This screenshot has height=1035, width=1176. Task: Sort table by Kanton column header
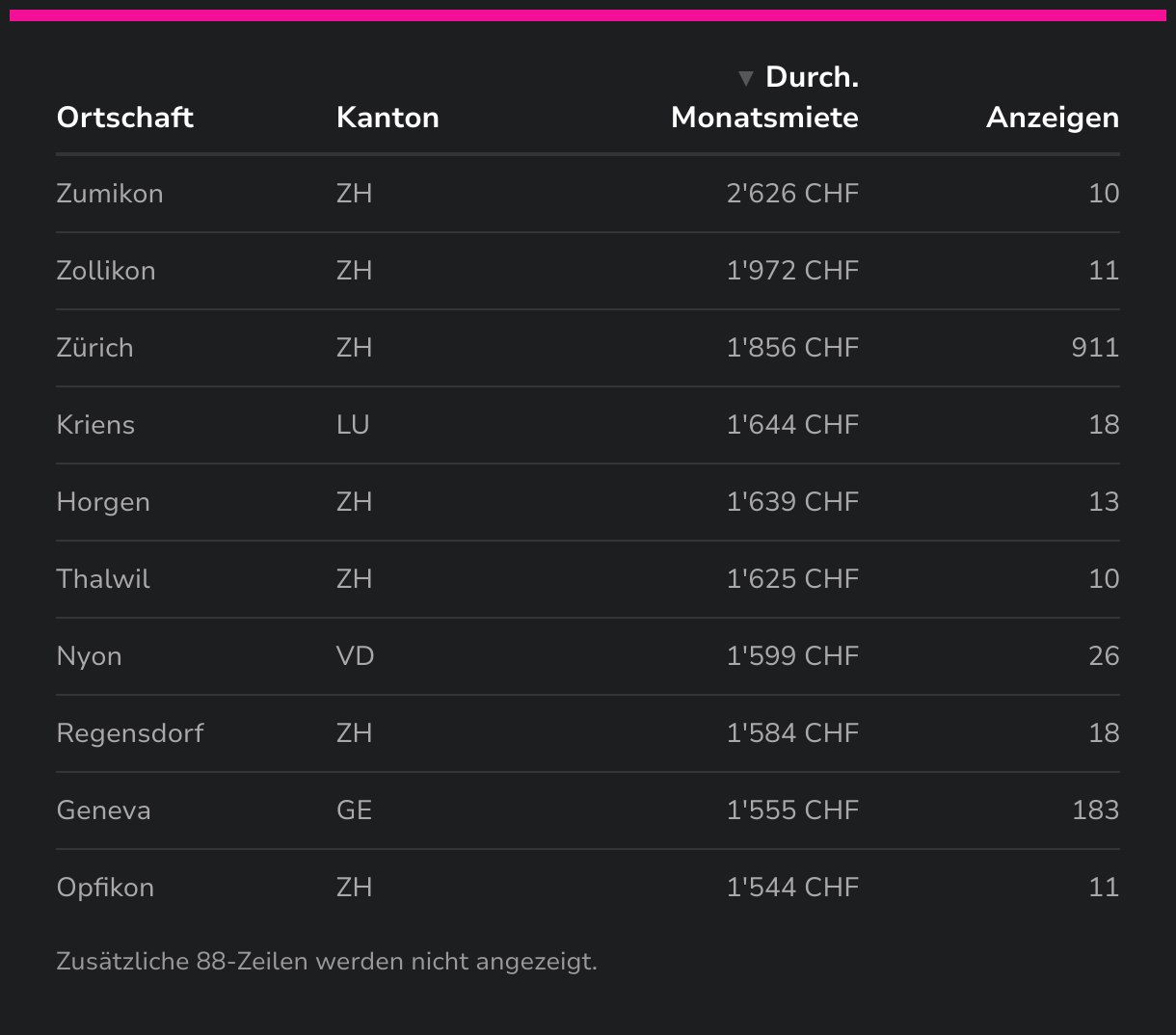coord(388,118)
